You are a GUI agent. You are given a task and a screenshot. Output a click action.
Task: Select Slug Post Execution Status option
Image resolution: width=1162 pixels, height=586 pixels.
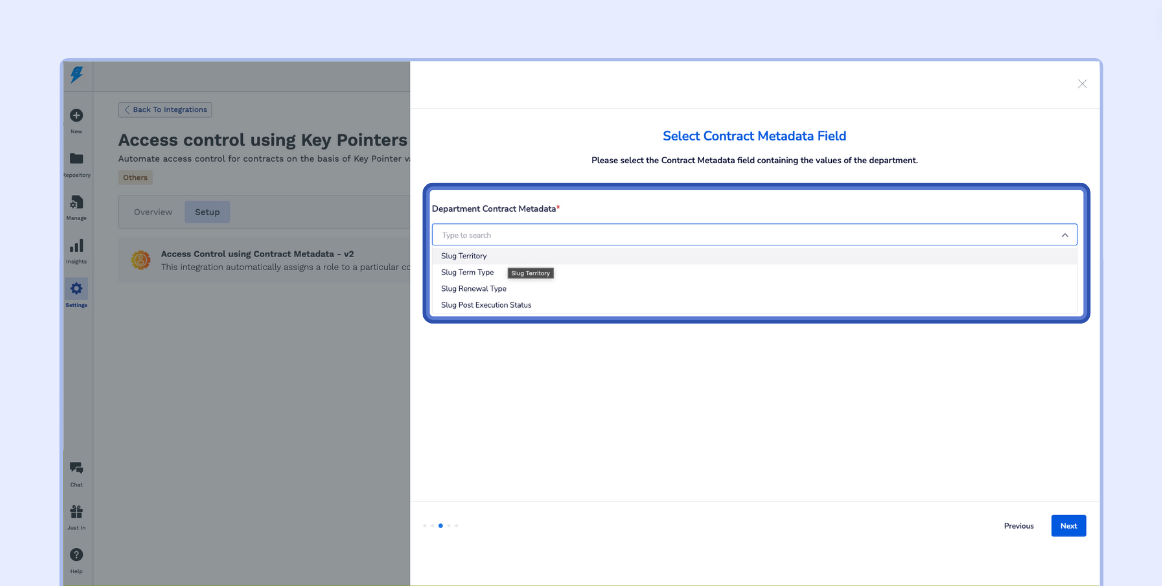coord(754,304)
